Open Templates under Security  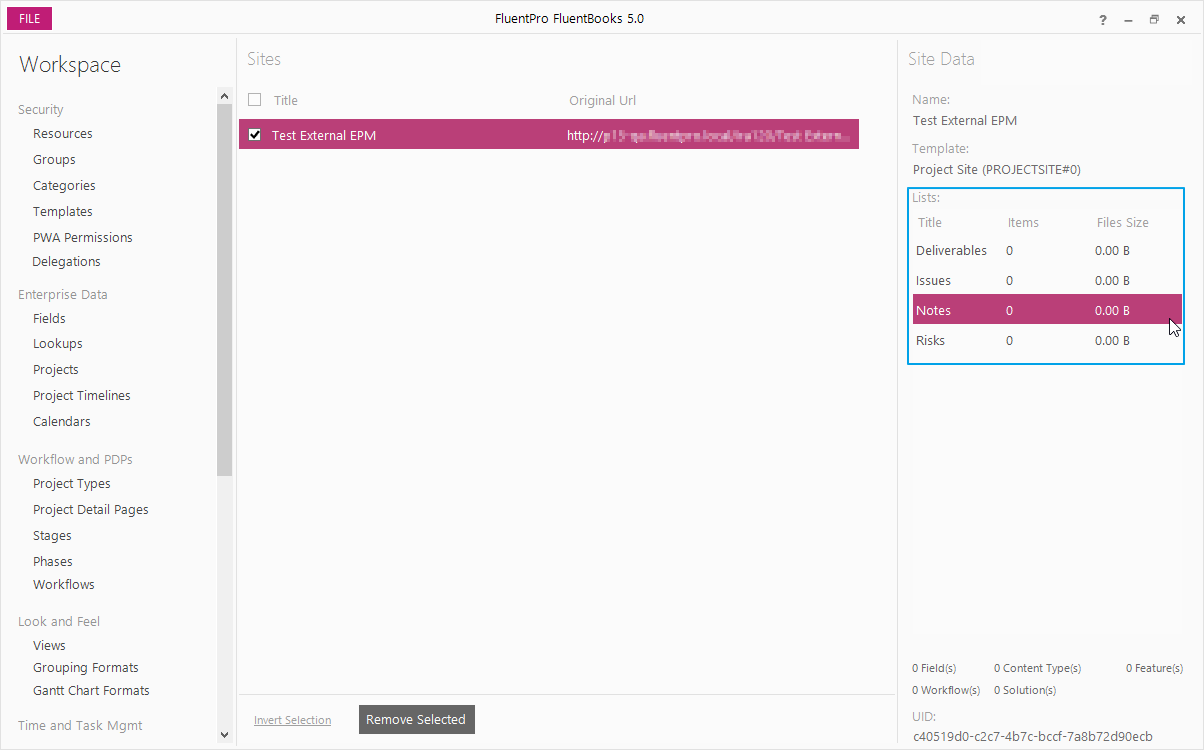tap(62, 212)
